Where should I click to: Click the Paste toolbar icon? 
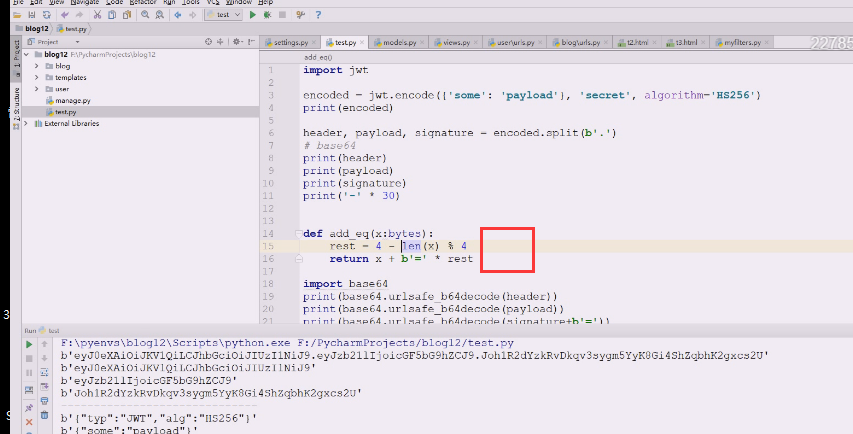coord(127,15)
